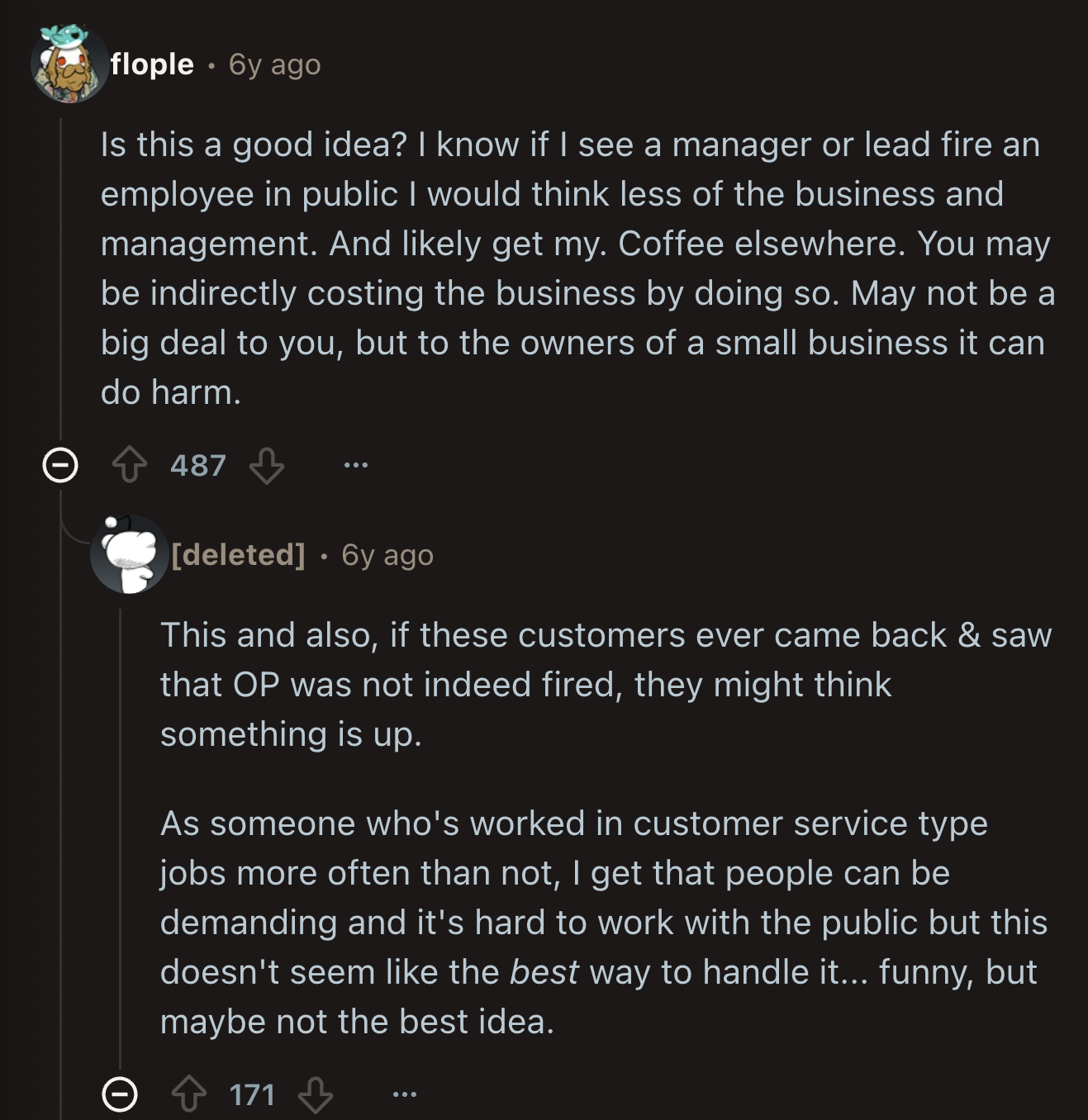
Task: Click the [deleted] username label
Action: point(238,554)
